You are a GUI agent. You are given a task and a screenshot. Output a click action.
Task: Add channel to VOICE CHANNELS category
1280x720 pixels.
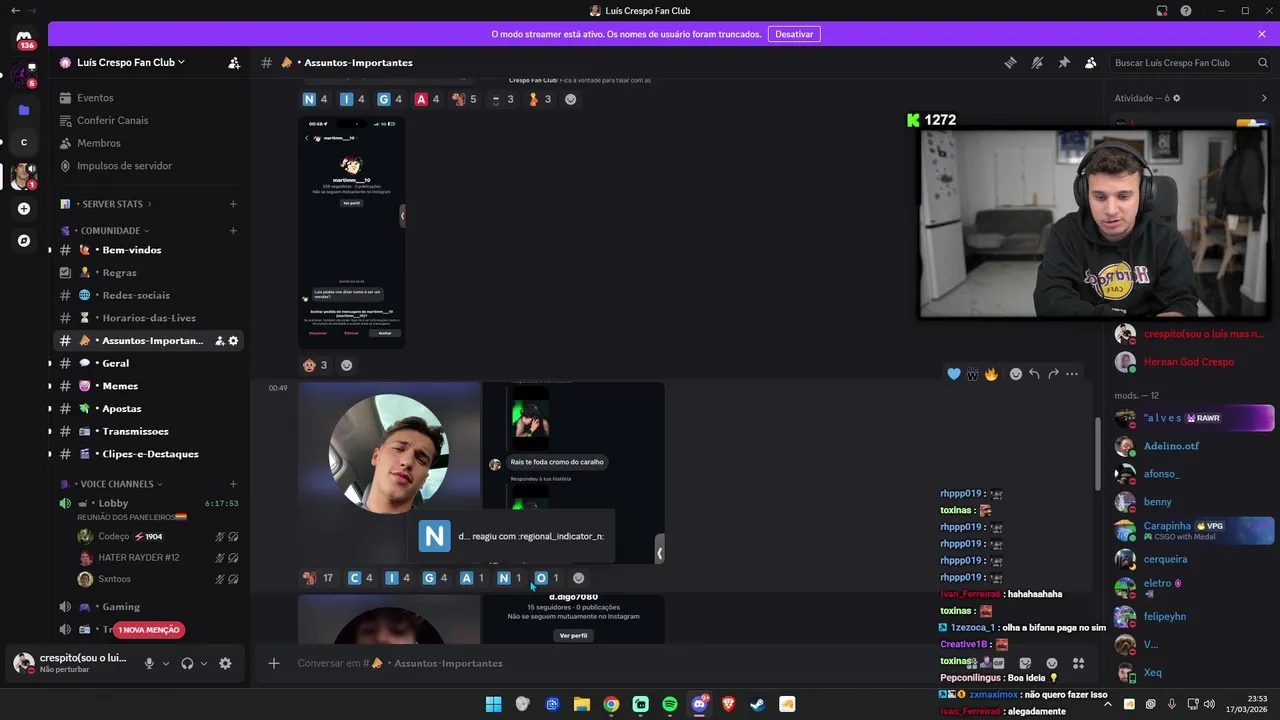(233, 484)
